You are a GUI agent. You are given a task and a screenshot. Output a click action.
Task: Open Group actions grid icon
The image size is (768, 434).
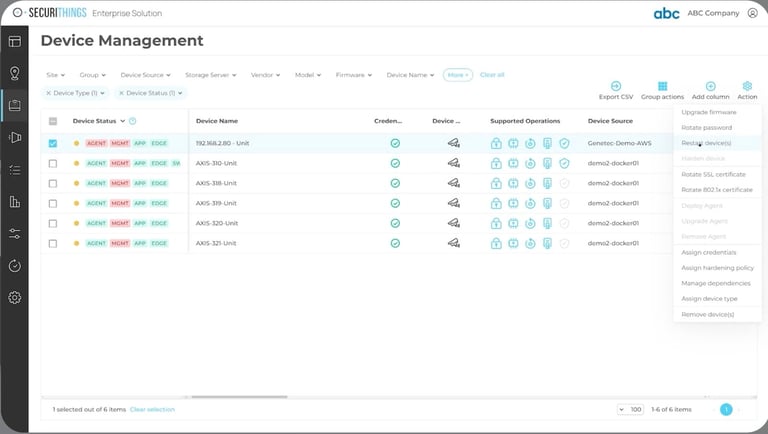[662, 86]
